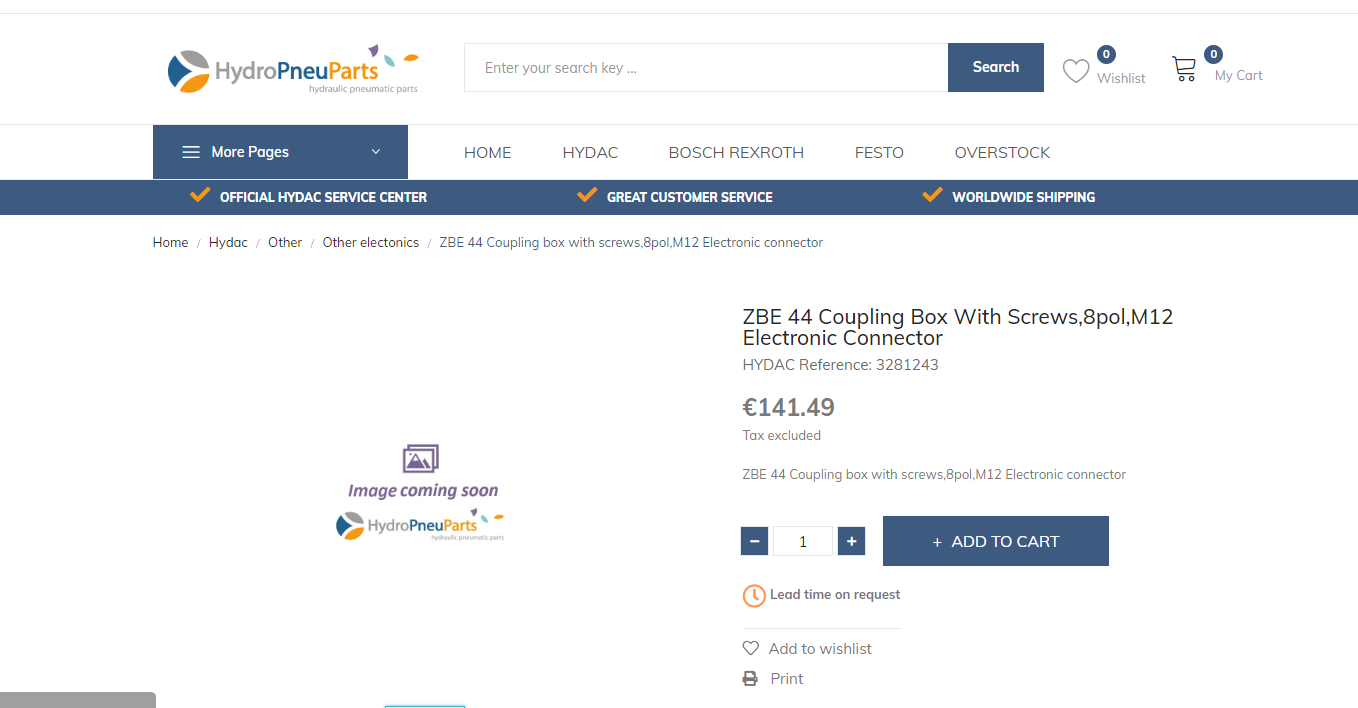The width and height of the screenshot is (1358, 708).
Task: Click the product description below the price
Action: point(934,475)
